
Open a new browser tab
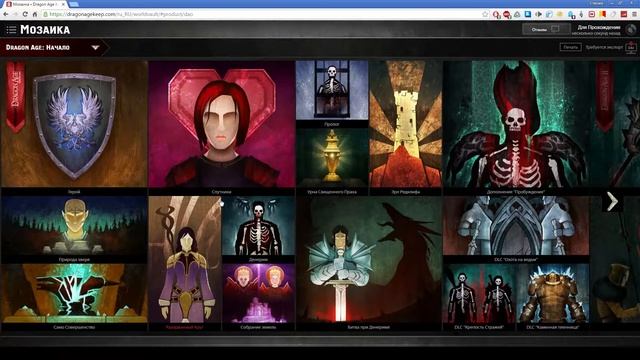(74, 4)
